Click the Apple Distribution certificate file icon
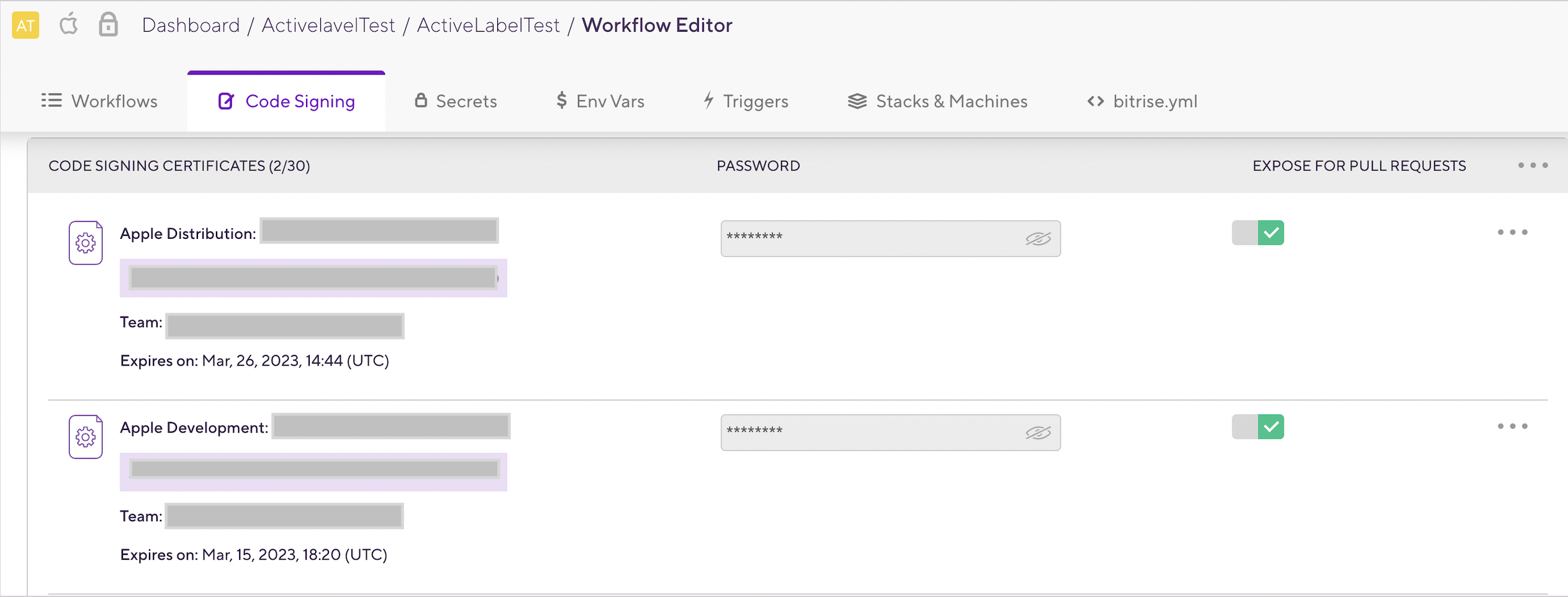The image size is (1568, 597). (86, 243)
